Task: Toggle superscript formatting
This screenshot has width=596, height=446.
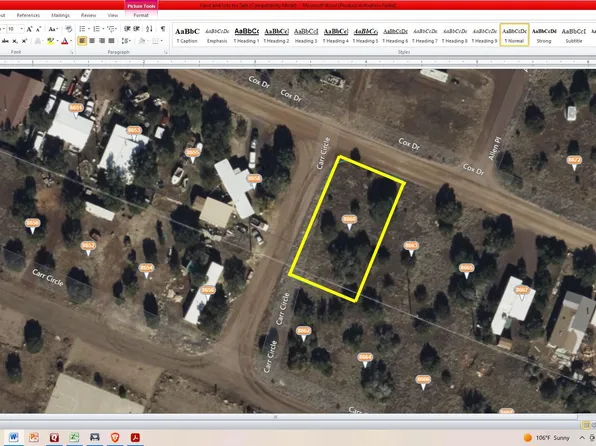Action: coord(24,41)
